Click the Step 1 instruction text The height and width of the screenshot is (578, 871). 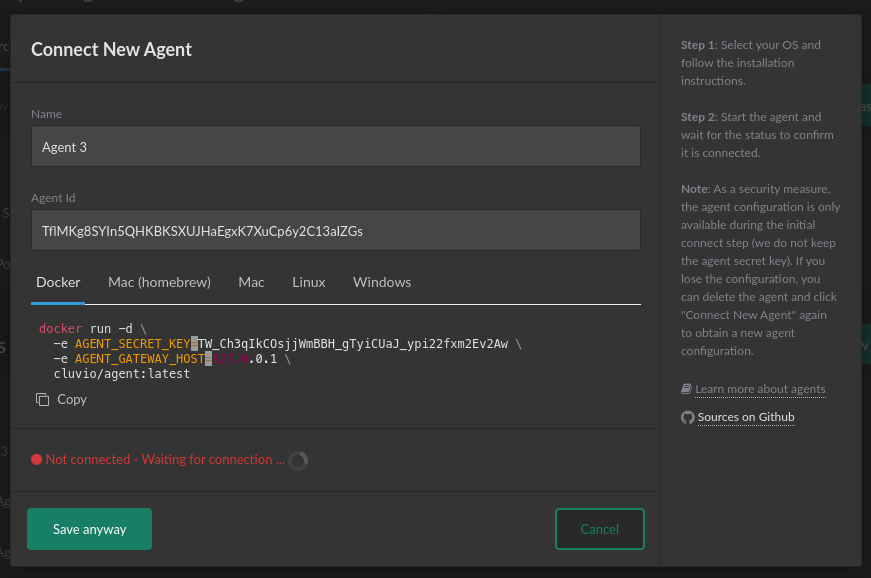point(750,63)
